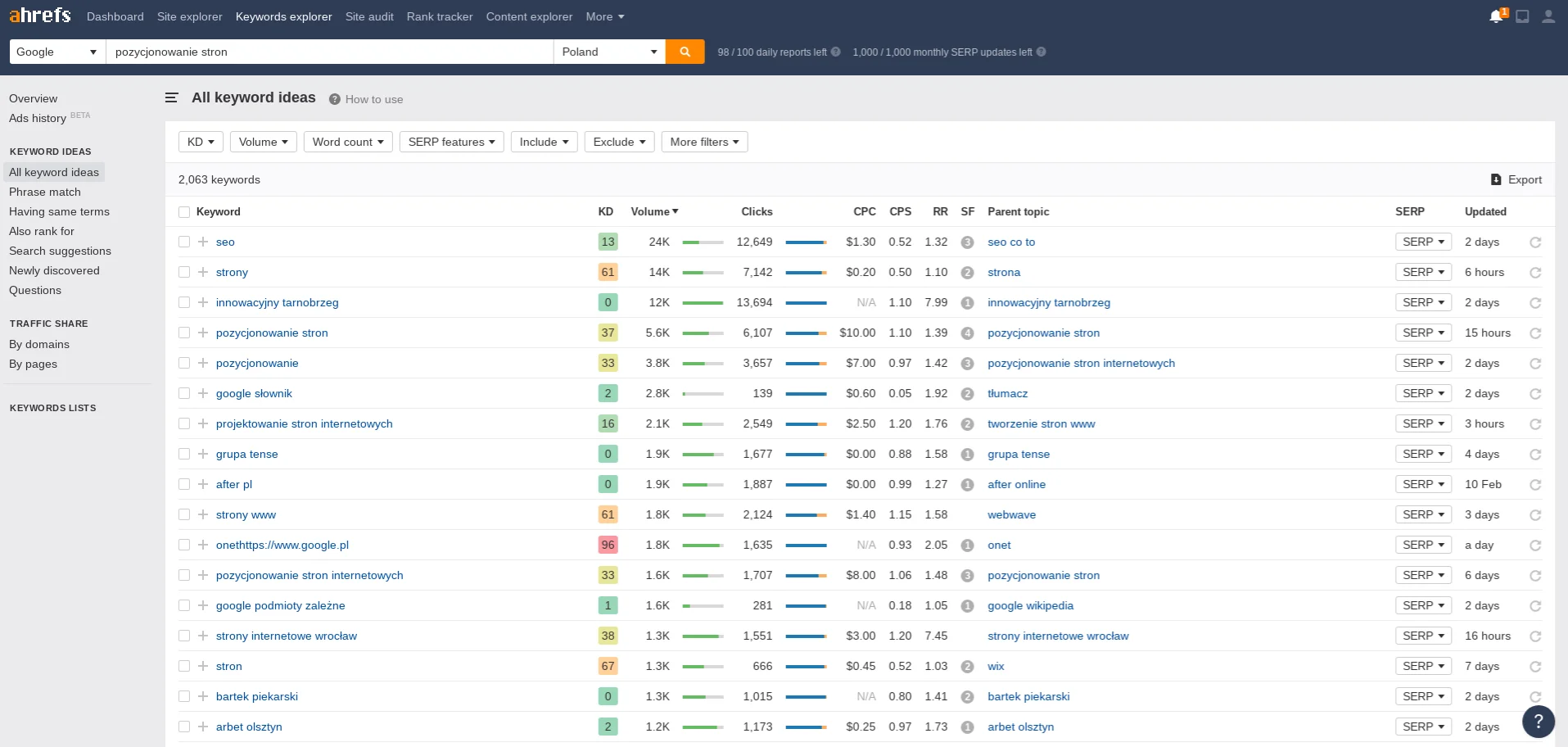The width and height of the screenshot is (1568, 747).
Task: Click the orange search magnifier button
Action: click(x=685, y=52)
